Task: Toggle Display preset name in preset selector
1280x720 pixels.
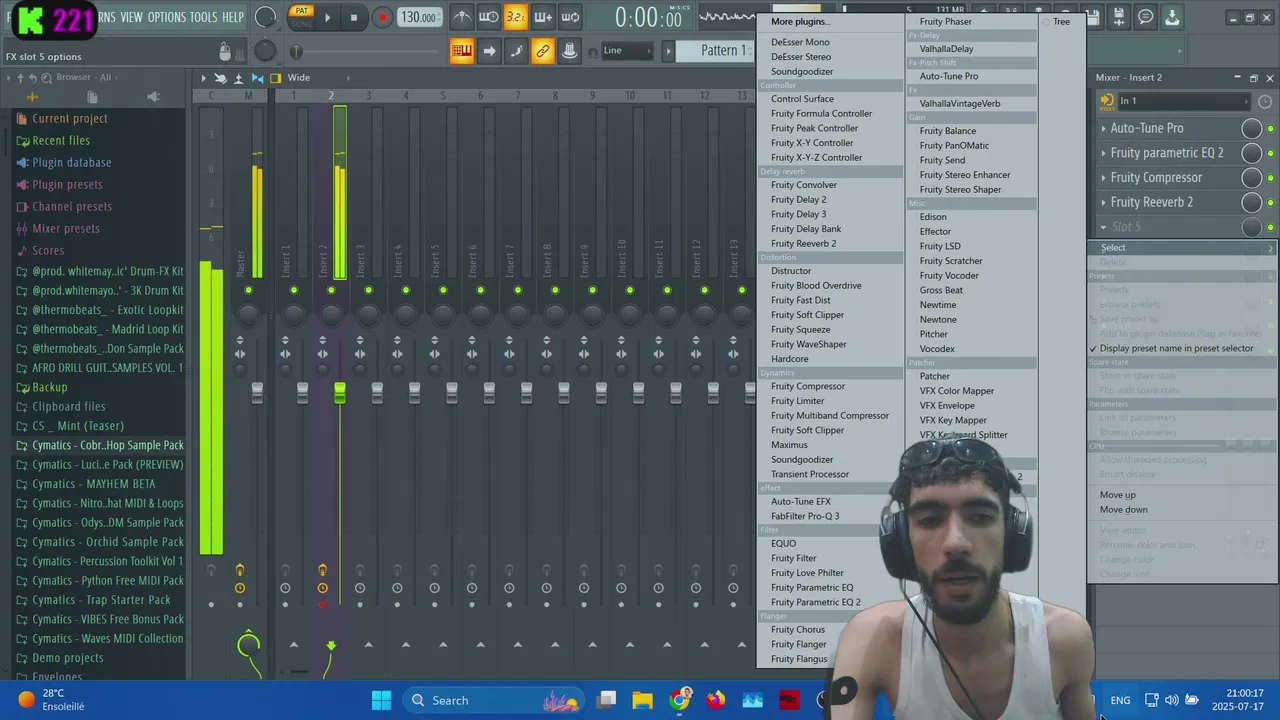Action: click(1176, 348)
